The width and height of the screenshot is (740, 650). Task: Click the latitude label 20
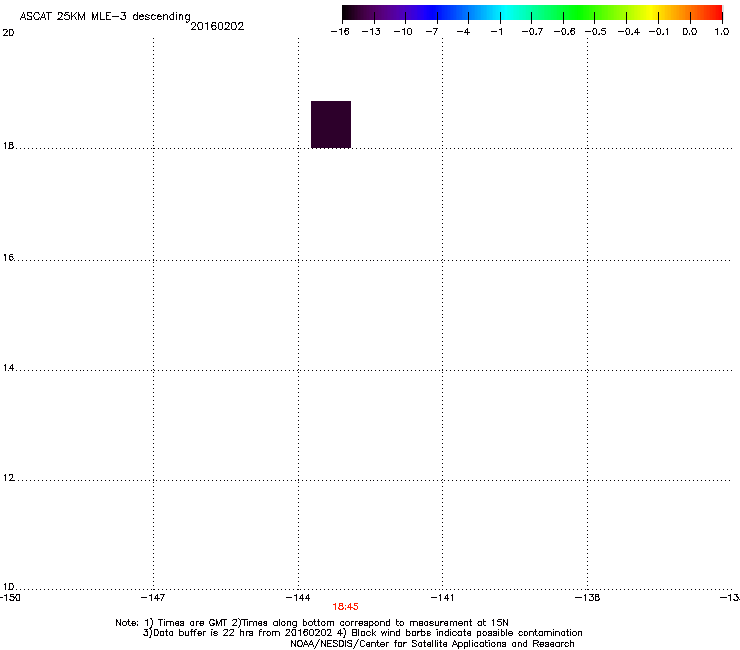(8, 33)
